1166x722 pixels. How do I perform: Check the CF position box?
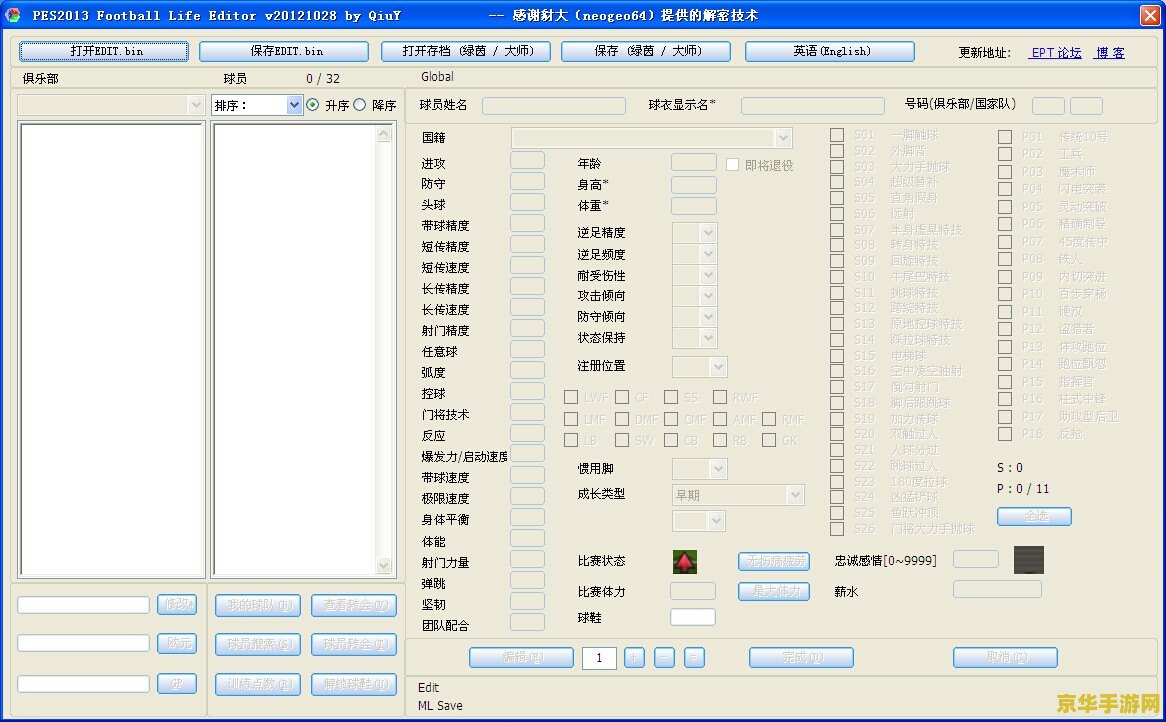[622, 397]
